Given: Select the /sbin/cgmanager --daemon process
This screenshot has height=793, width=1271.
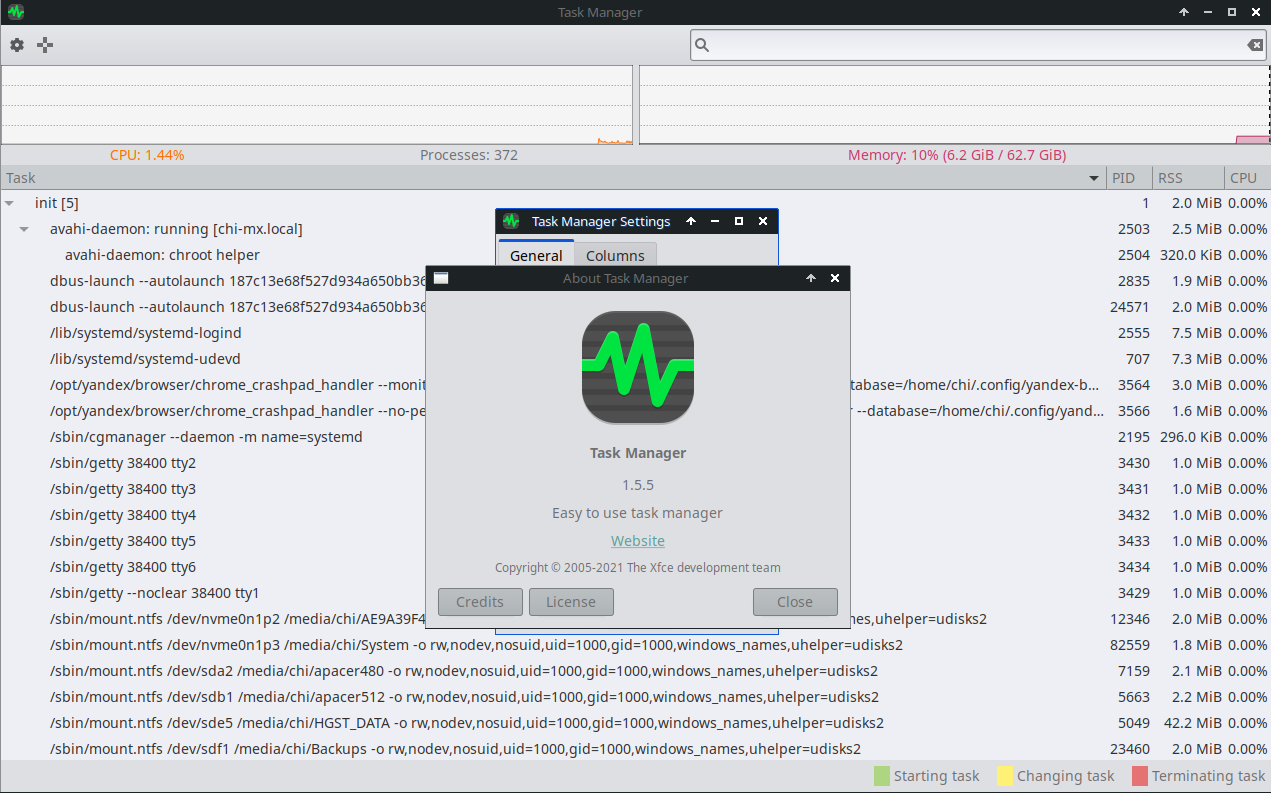Looking at the screenshot, I should [635, 437].
